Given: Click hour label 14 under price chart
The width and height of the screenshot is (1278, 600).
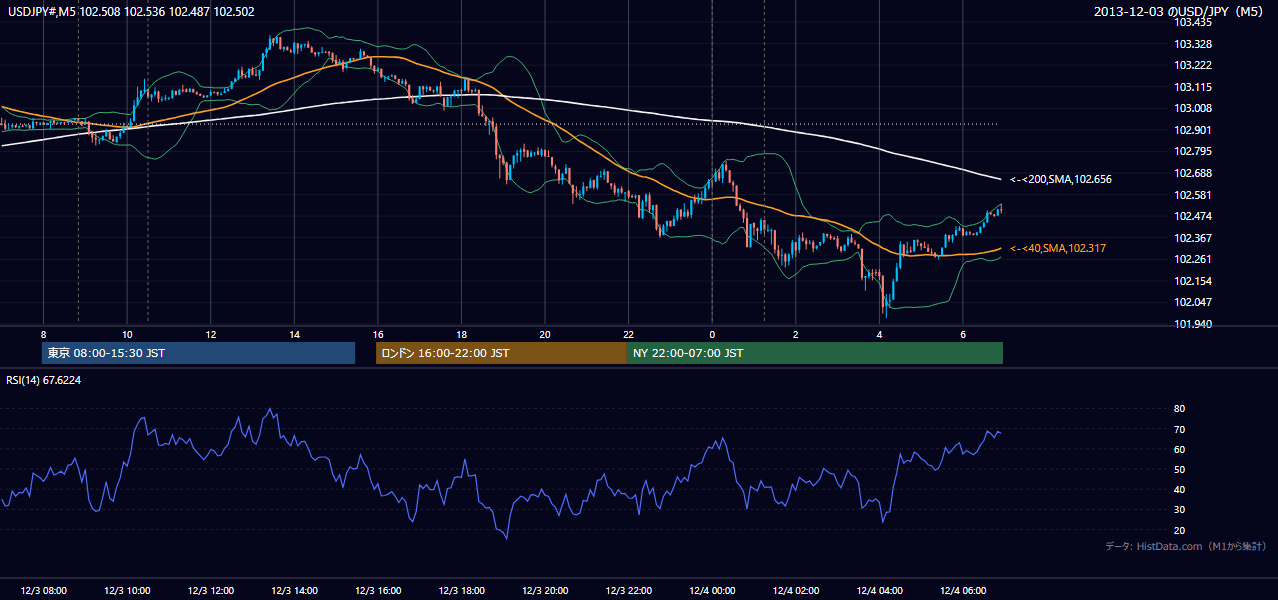Looking at the screenshot, I should click(294, 334).
